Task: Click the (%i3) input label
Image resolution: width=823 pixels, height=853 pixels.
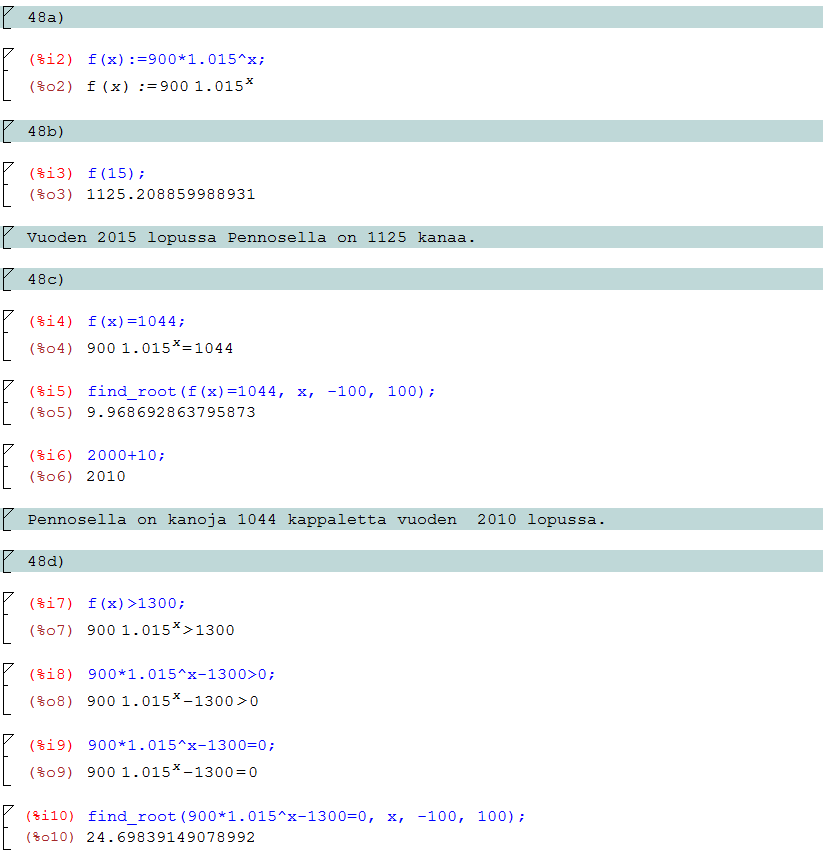Action: [x=51, y=174]
